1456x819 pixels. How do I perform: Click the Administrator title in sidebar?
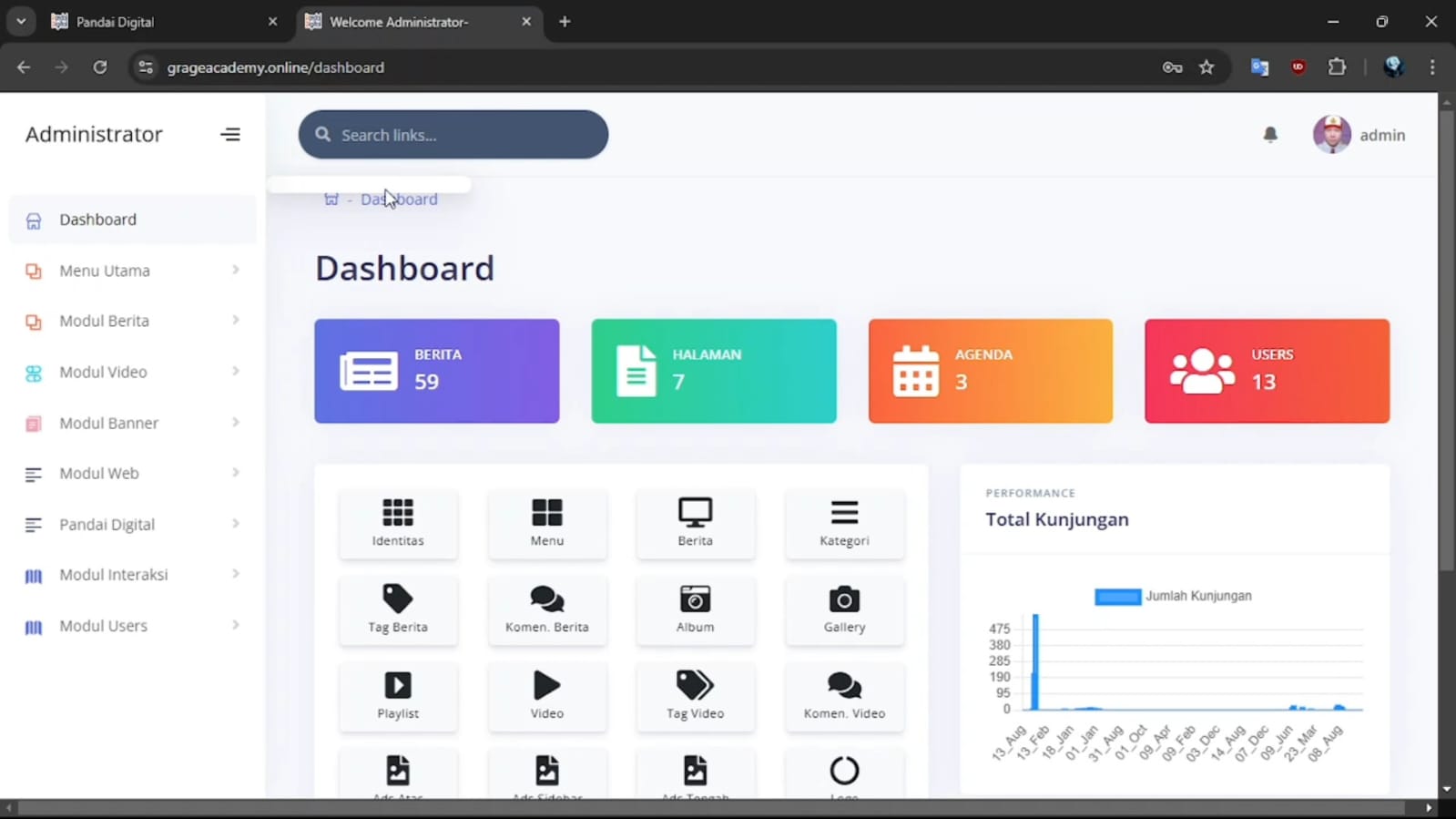pyautogui.click(x=94, y=135)
